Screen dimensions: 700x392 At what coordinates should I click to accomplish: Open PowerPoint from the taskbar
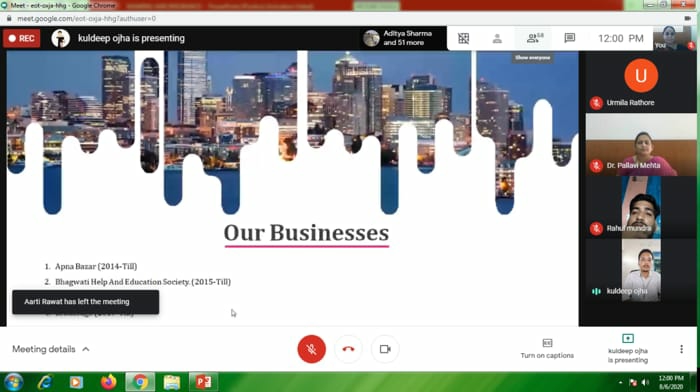pos(203,382)
